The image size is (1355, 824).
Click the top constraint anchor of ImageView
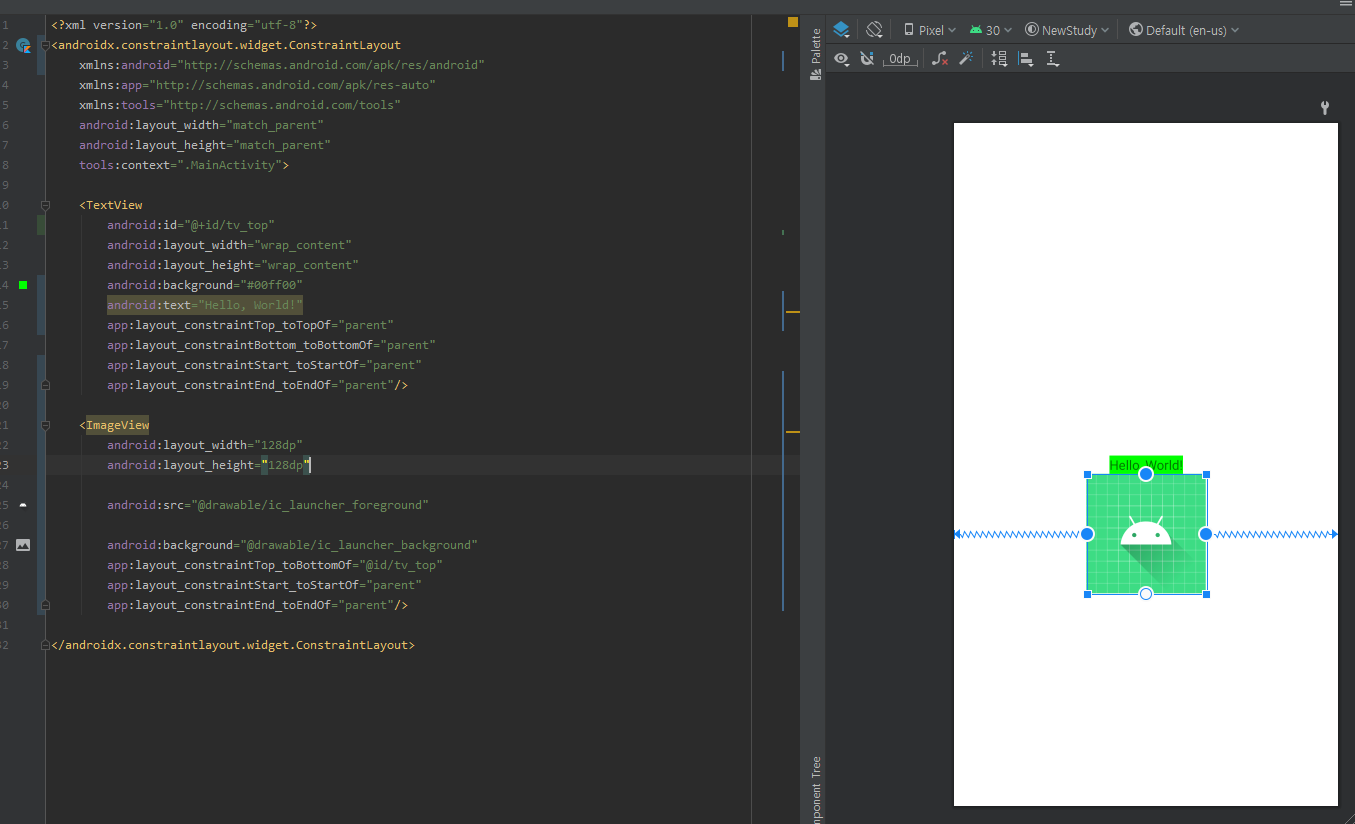1146,474
